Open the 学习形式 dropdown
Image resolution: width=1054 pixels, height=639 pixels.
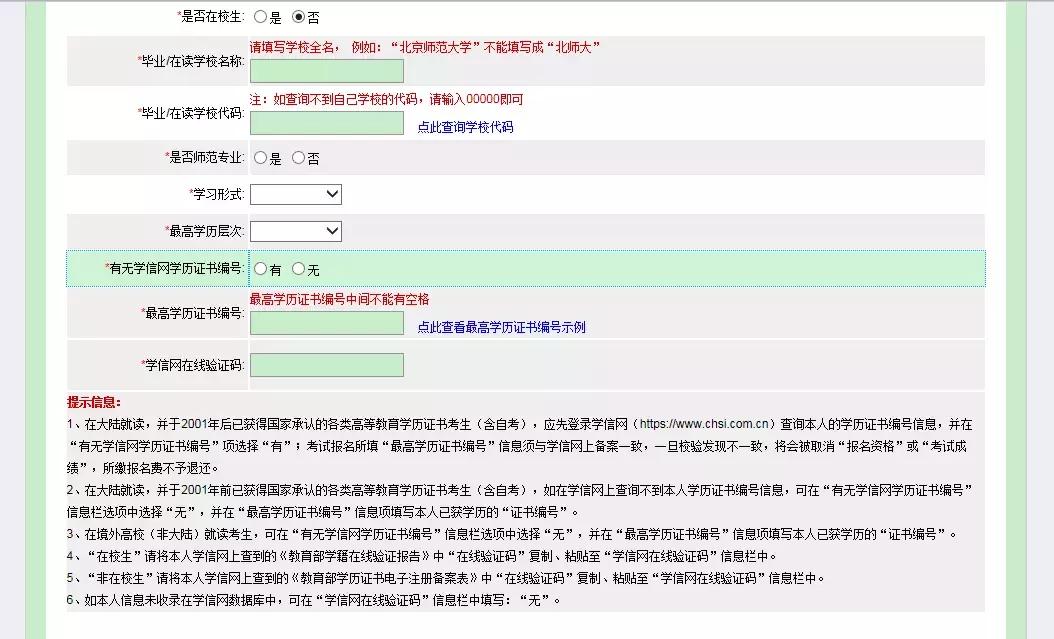tap(295, 194)
